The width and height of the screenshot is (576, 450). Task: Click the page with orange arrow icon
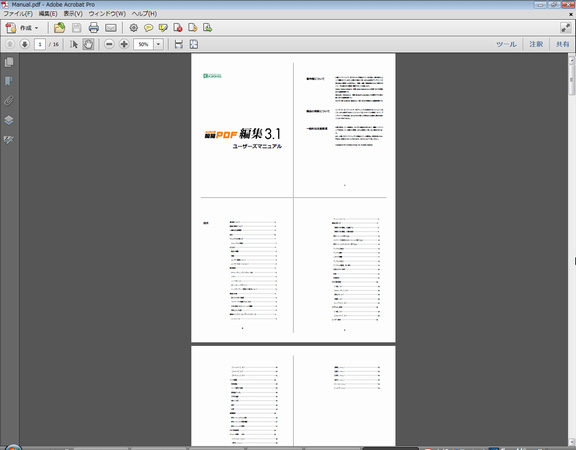pyautogui.click(x=192, y=28)
